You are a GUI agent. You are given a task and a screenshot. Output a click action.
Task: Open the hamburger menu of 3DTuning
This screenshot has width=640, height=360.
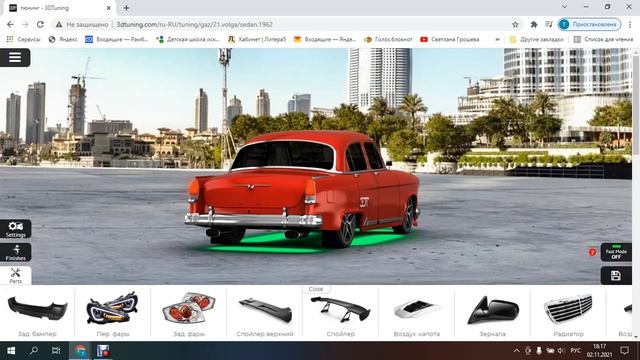point(15,58)
